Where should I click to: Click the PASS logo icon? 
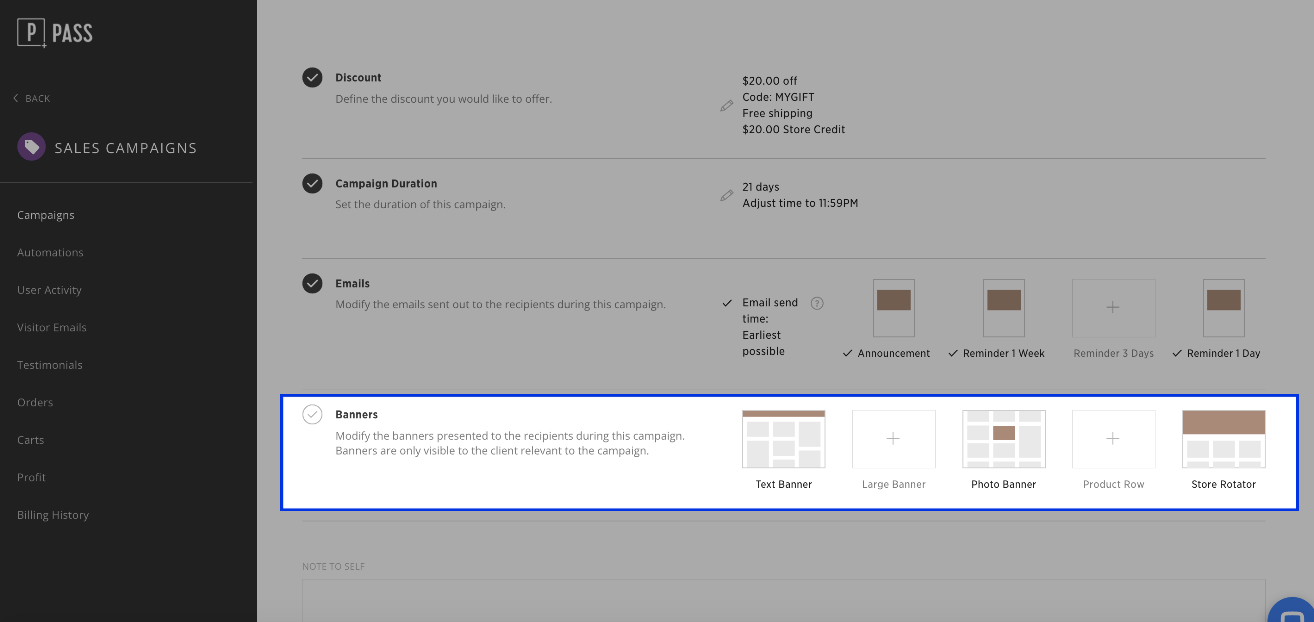pos(32,34)
